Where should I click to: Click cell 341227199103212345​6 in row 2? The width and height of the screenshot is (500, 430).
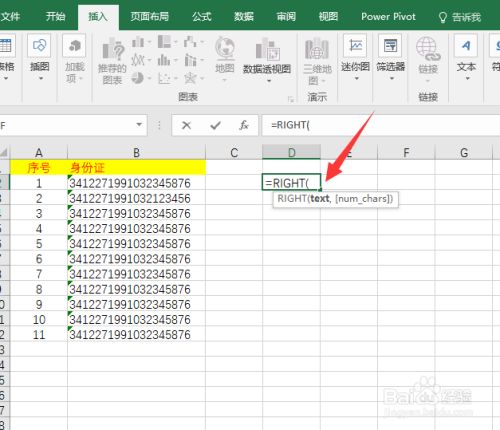coord(136,198)
